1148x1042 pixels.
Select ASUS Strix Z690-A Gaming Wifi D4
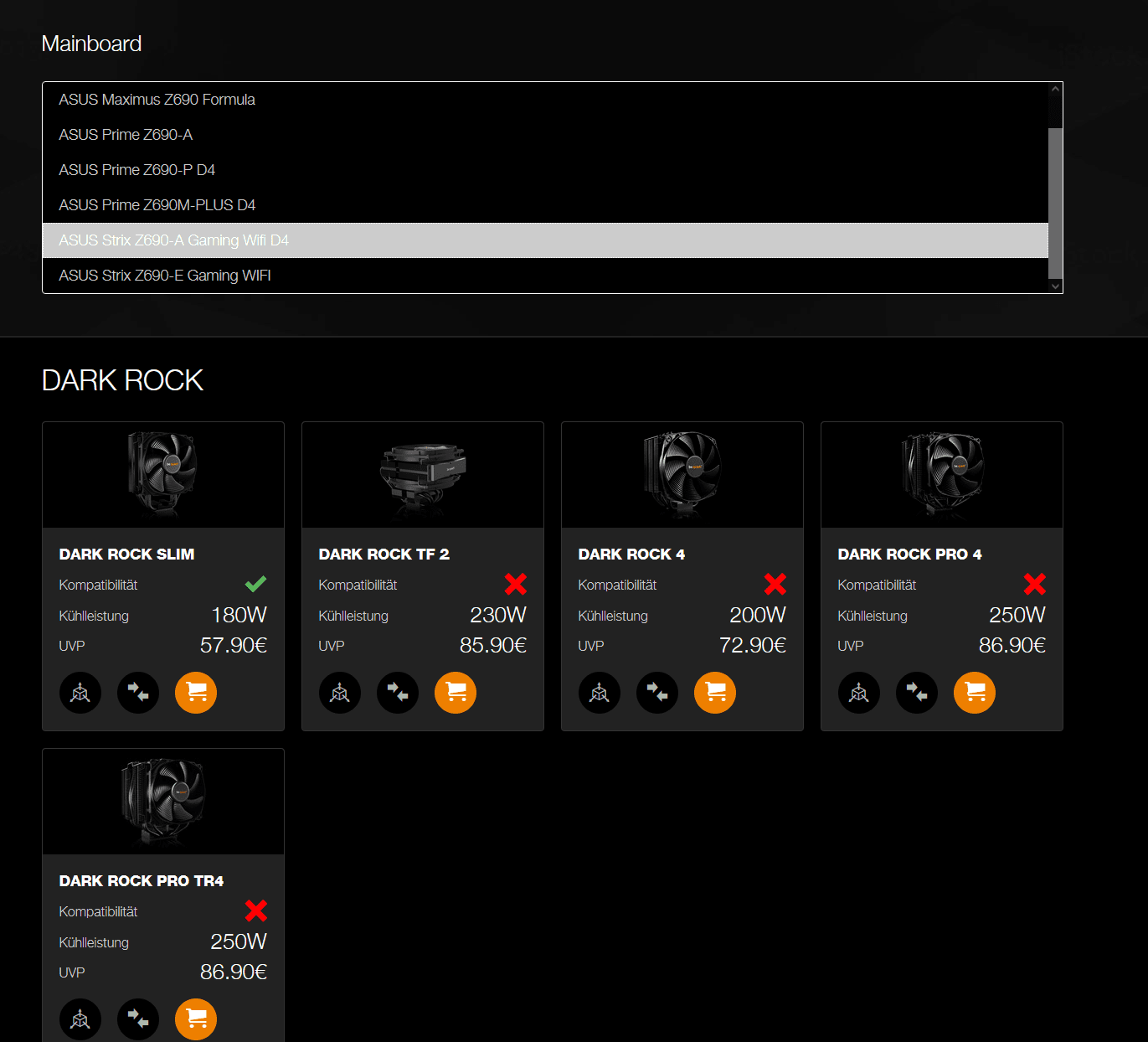click(x=545, y=240)
